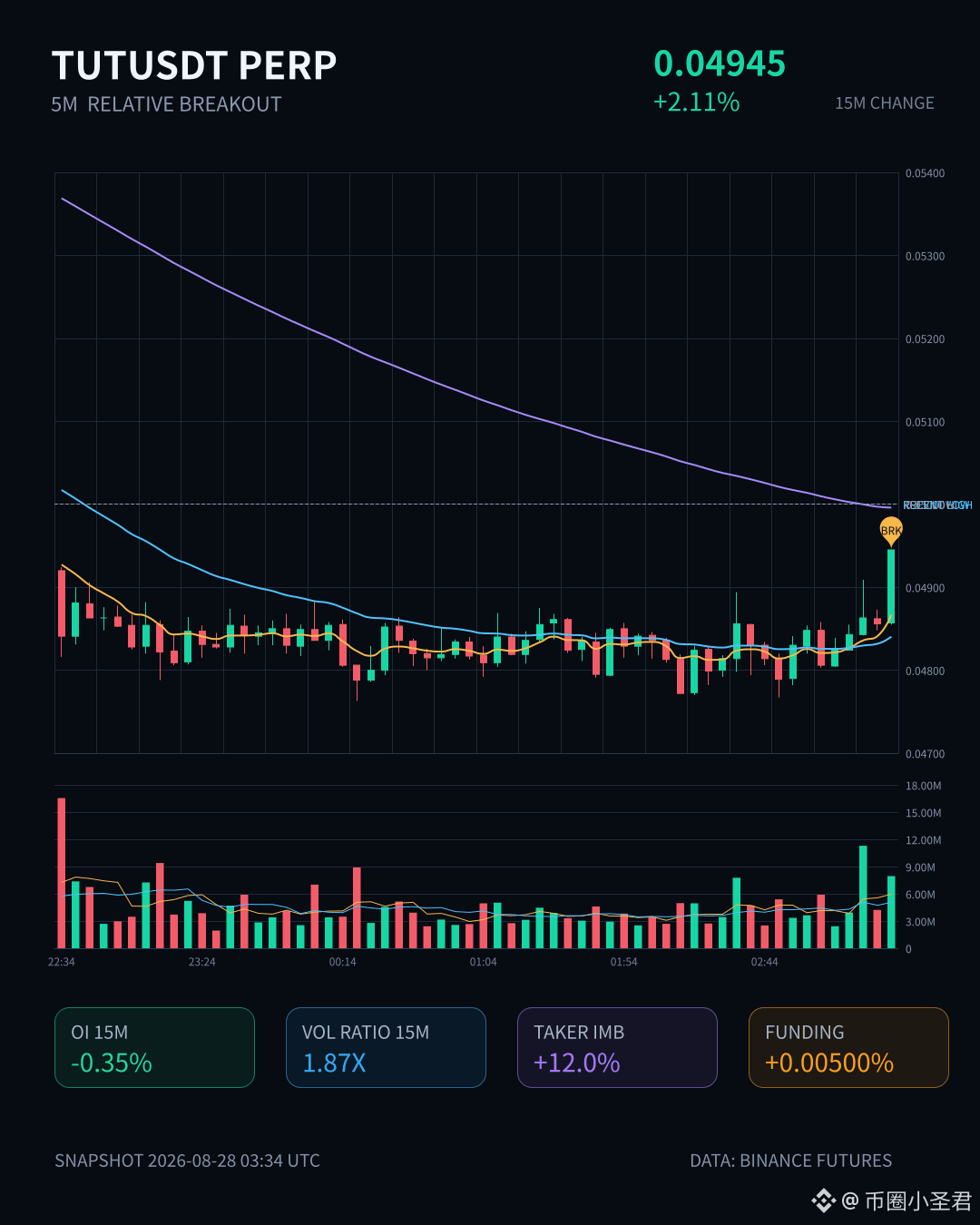Click the -0.35% open interest value

pos(112,1063)
